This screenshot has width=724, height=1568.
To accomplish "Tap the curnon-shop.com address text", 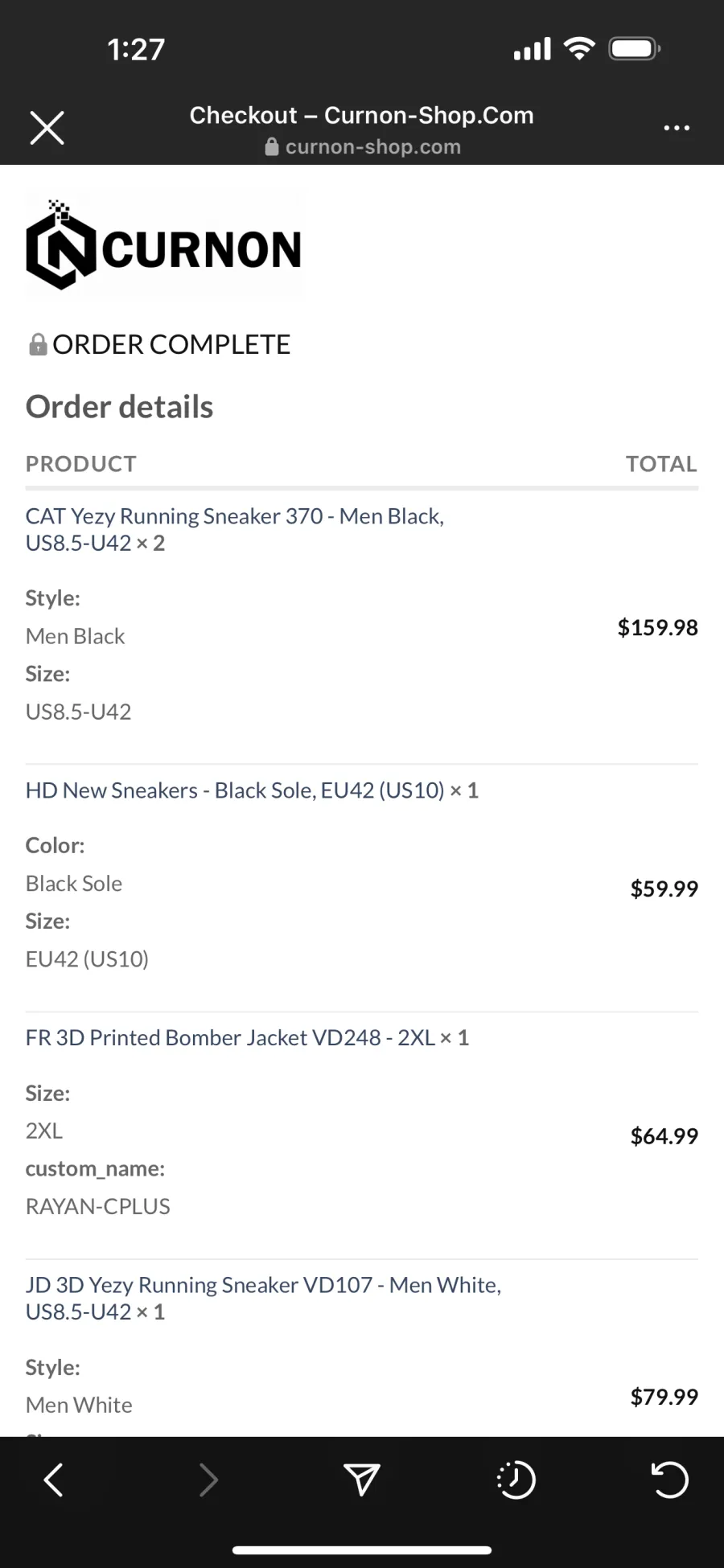I will click(373, 146).
